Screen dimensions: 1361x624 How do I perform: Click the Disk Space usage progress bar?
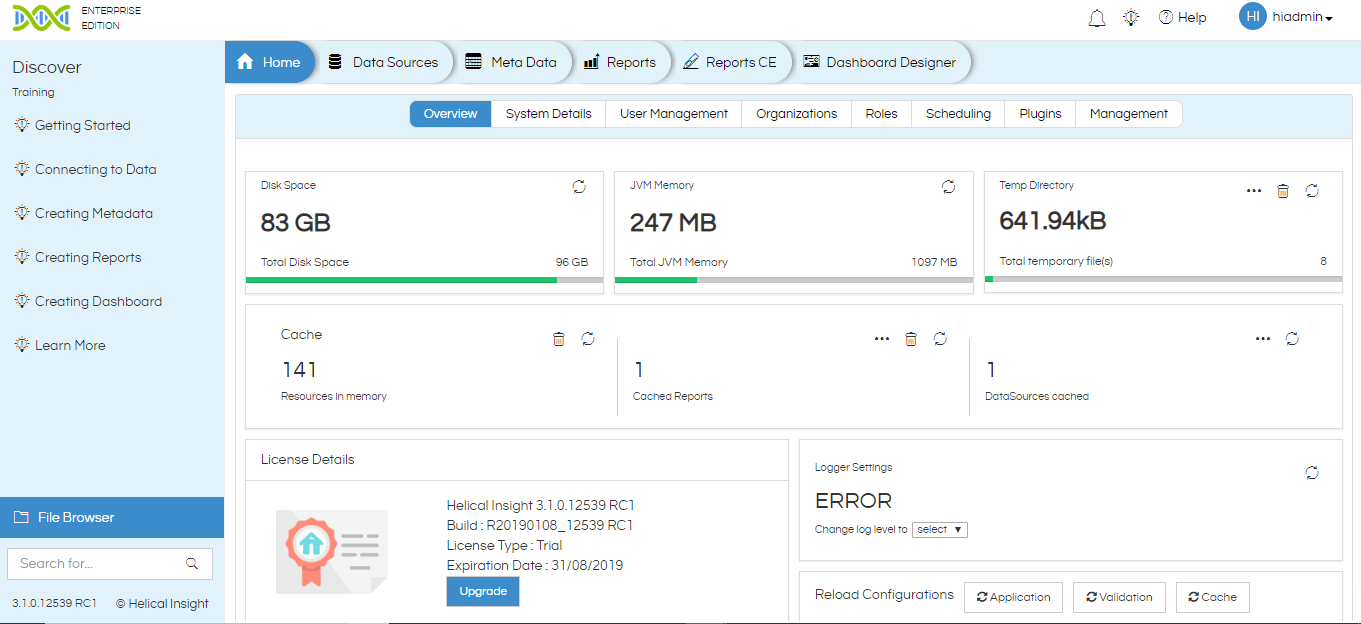coord(423,279)
